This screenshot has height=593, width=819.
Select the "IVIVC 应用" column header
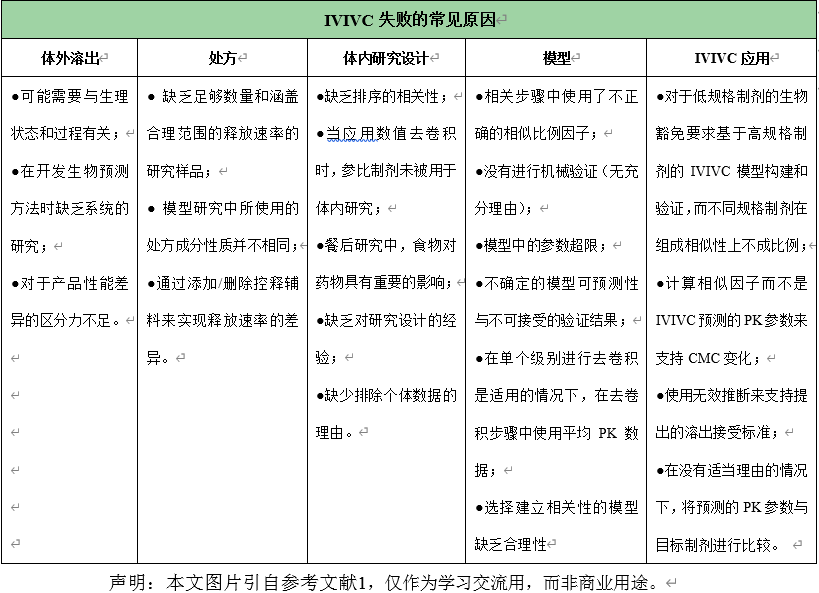pos(732,58)
